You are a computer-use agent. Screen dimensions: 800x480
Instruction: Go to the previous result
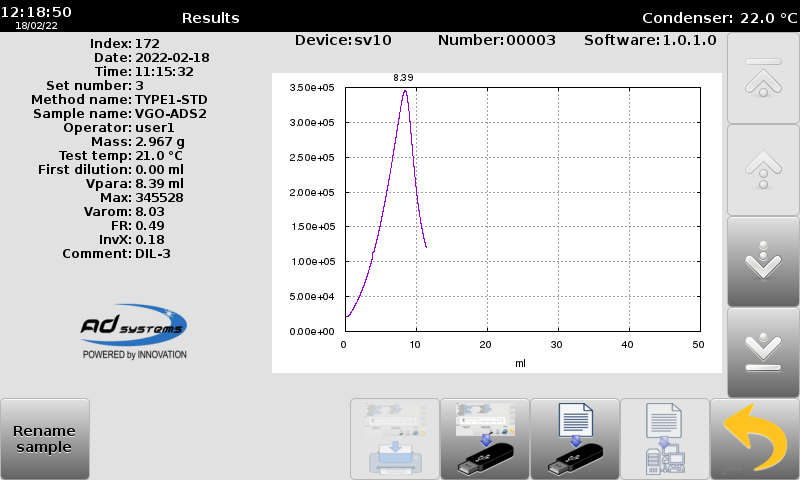(x=763, y=170)
